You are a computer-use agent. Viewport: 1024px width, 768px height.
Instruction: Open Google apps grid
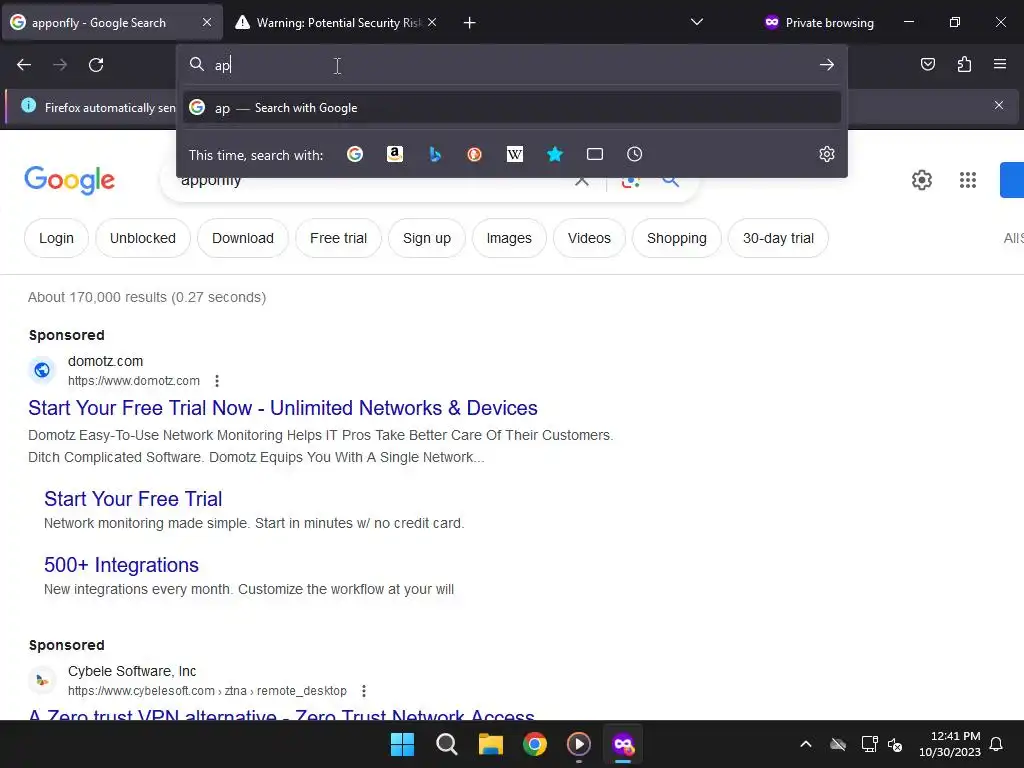[968, 180]
